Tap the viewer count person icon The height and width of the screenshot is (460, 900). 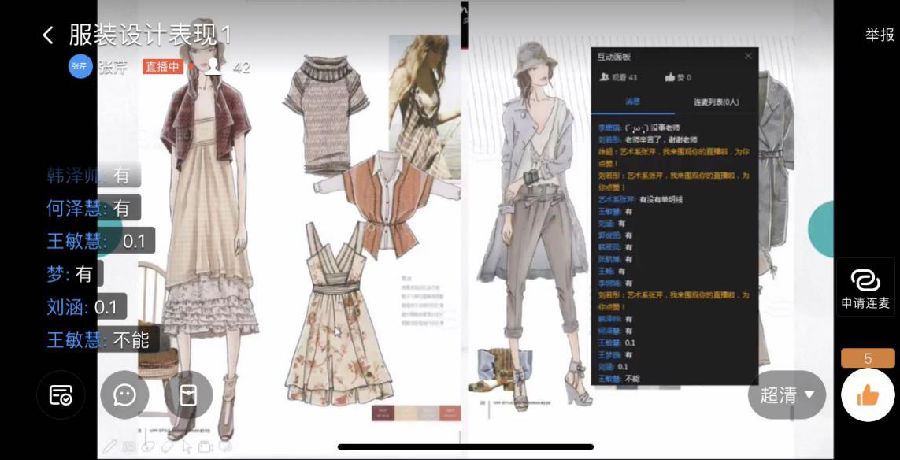(x=213, y=67)
